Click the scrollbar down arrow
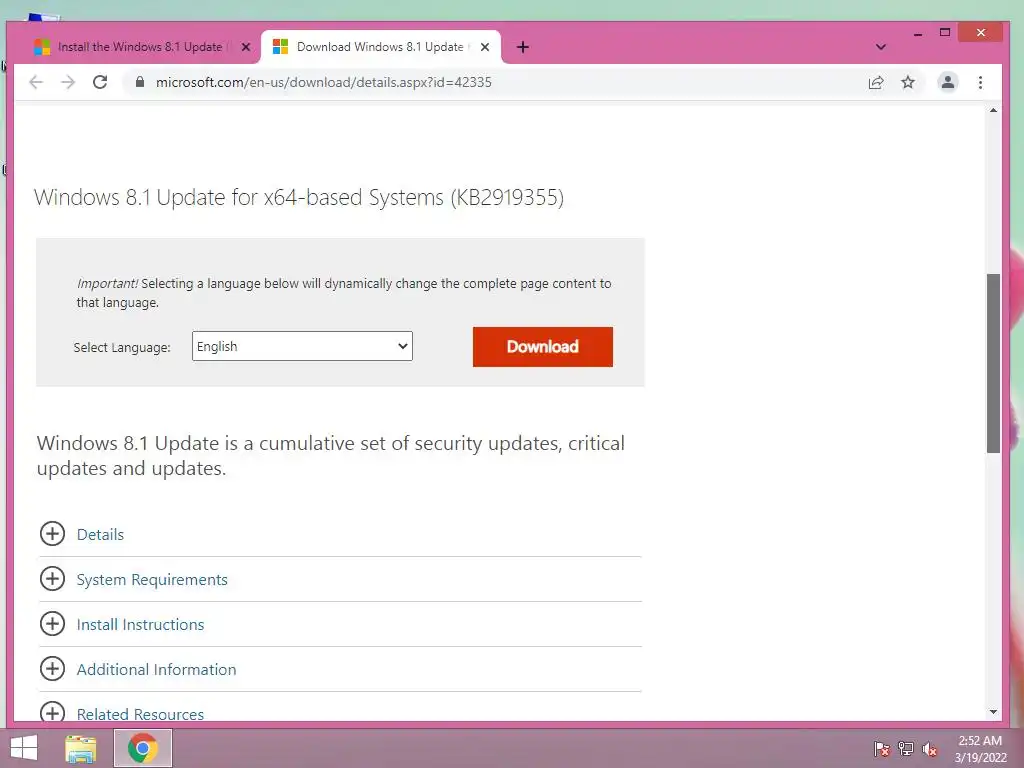The height and width of the screenshot is (768, 1024). click(x=993, y=712)
